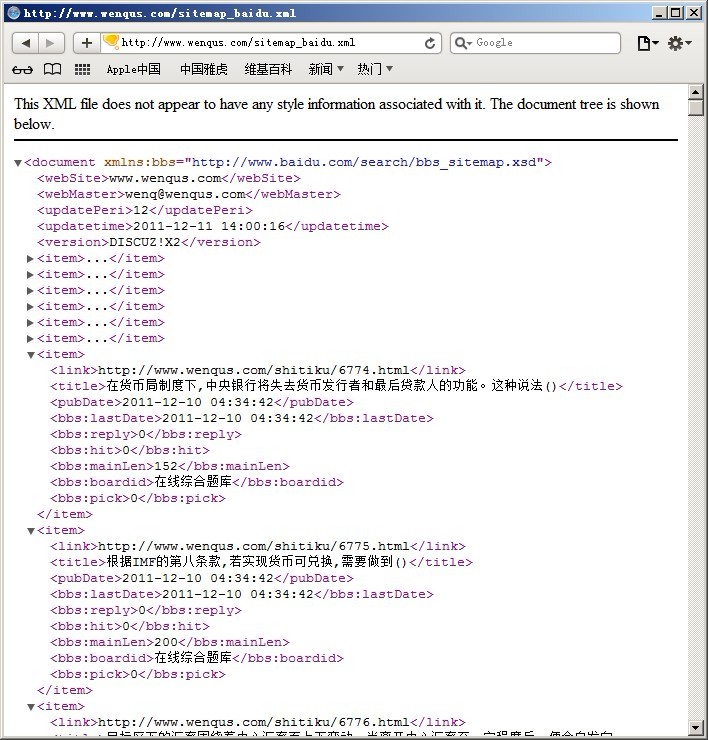Expand the first collapsed item node
Screen dimensions: 708x740
click(x=31, y=258)
